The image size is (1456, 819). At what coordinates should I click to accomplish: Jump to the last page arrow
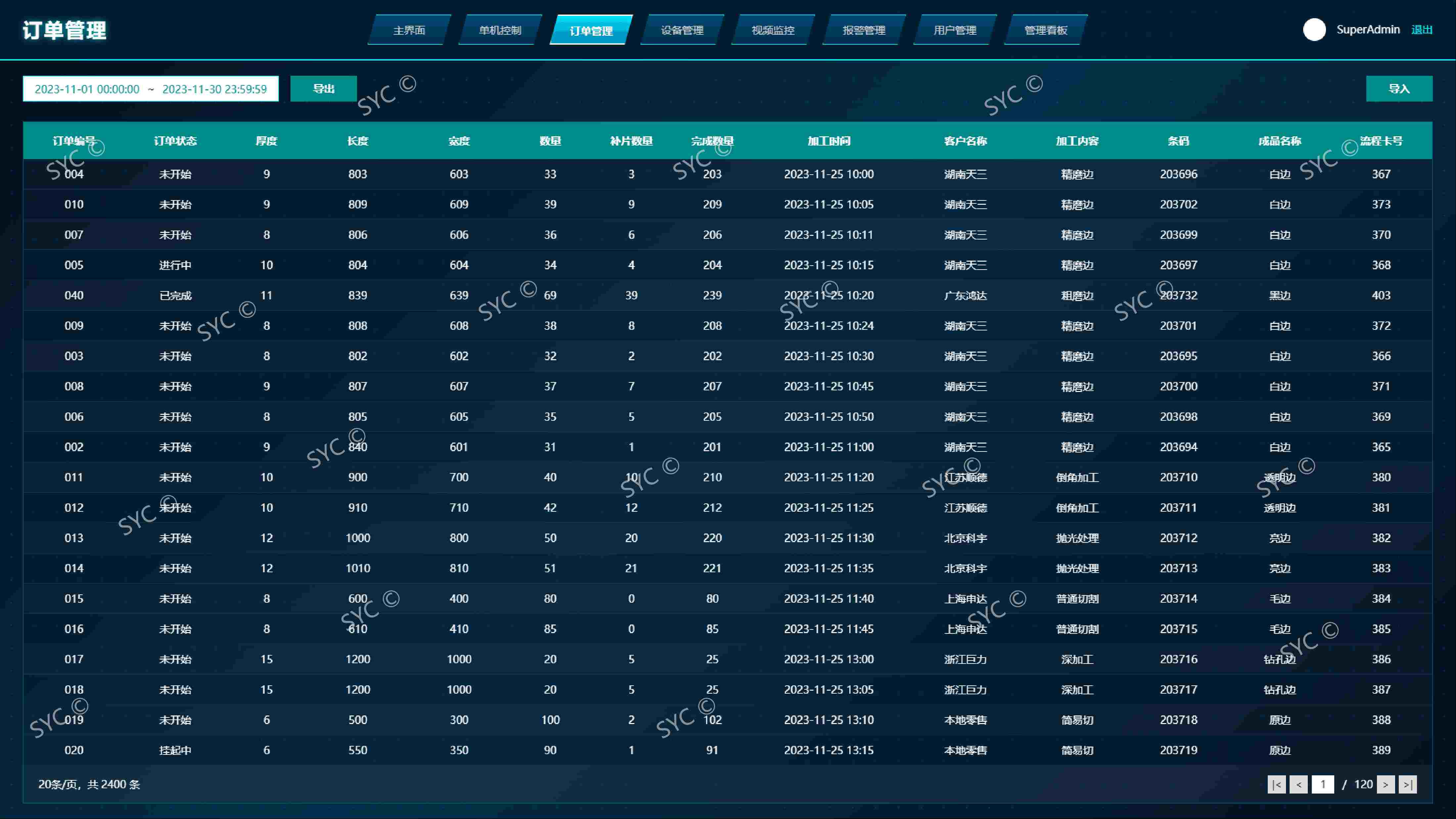[1407, 784]
